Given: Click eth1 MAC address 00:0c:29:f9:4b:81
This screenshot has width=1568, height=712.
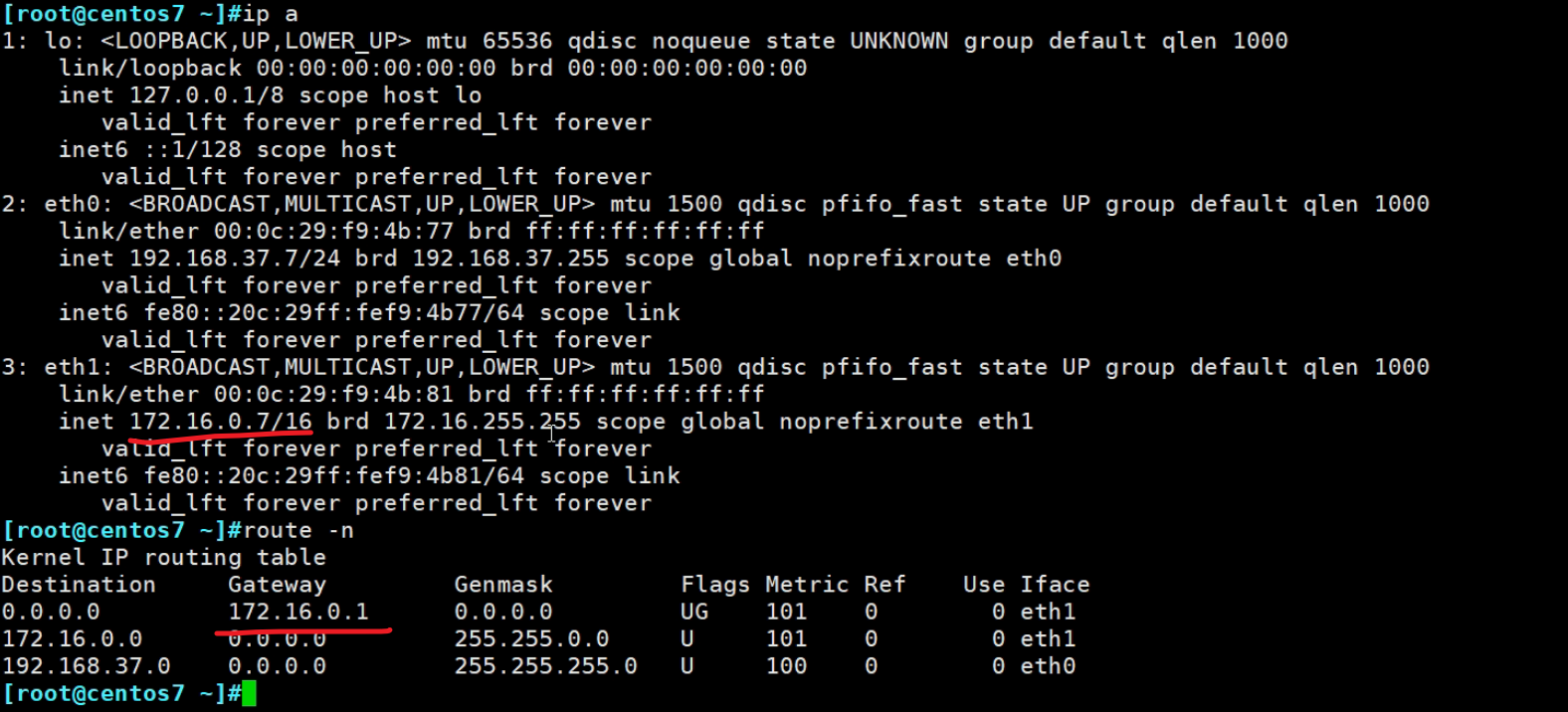Looking at the screenshot, I should [333, 395].
